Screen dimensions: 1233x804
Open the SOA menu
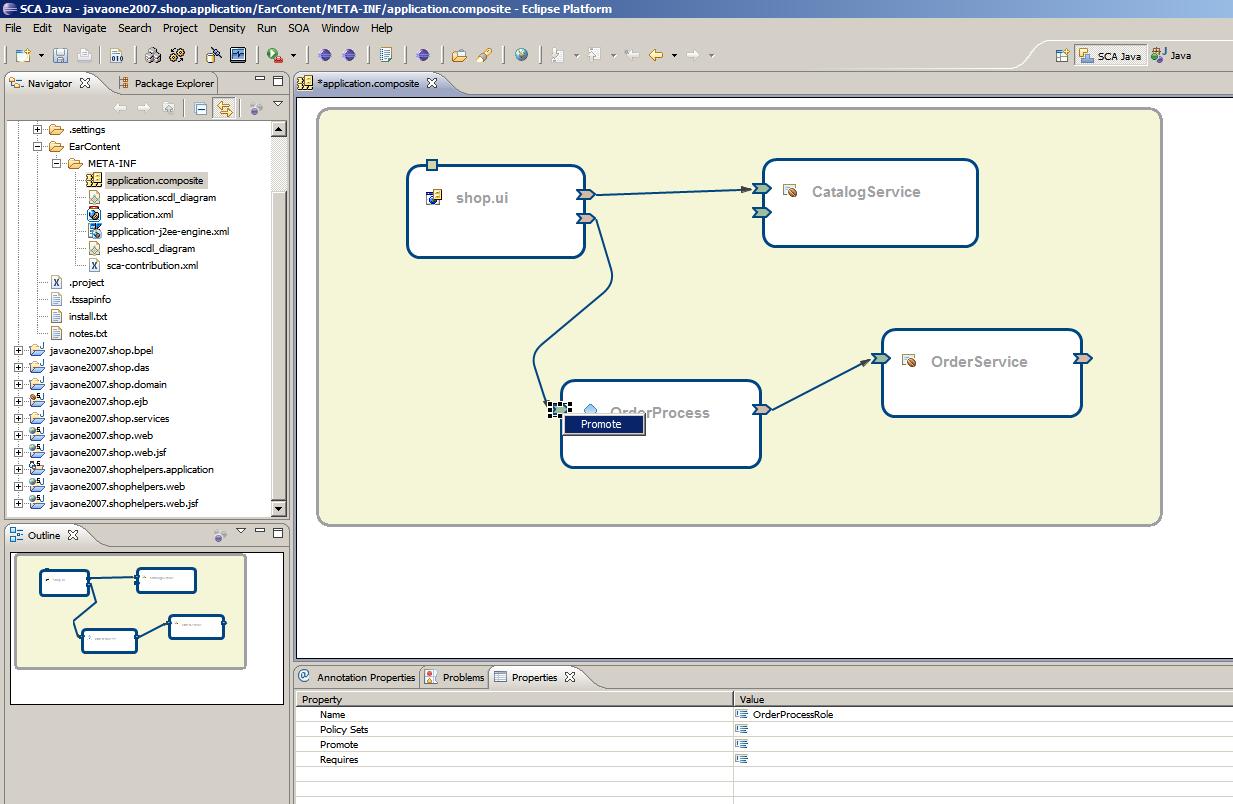click(299, 28)
